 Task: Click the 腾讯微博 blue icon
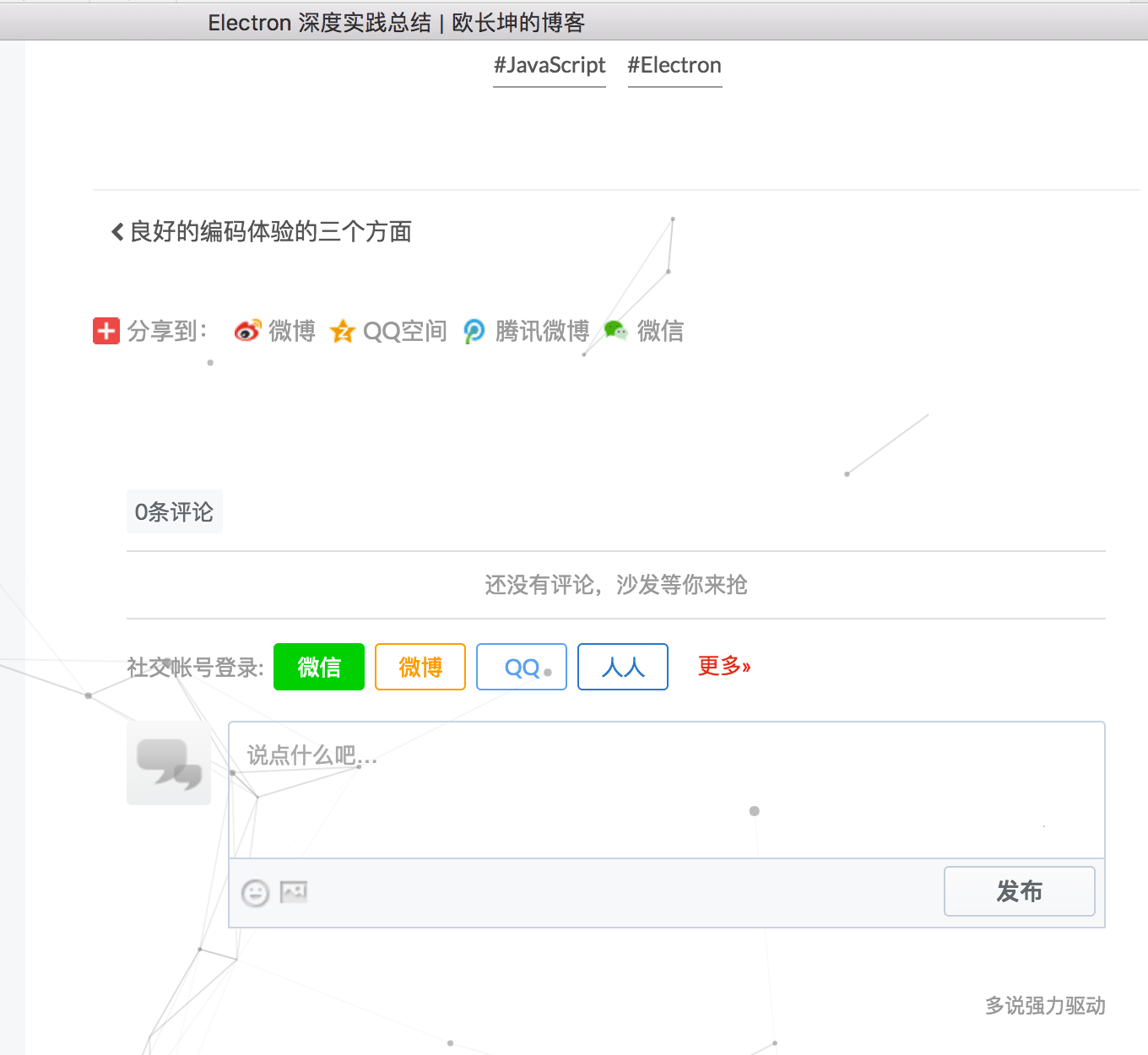tap(474, 331)
